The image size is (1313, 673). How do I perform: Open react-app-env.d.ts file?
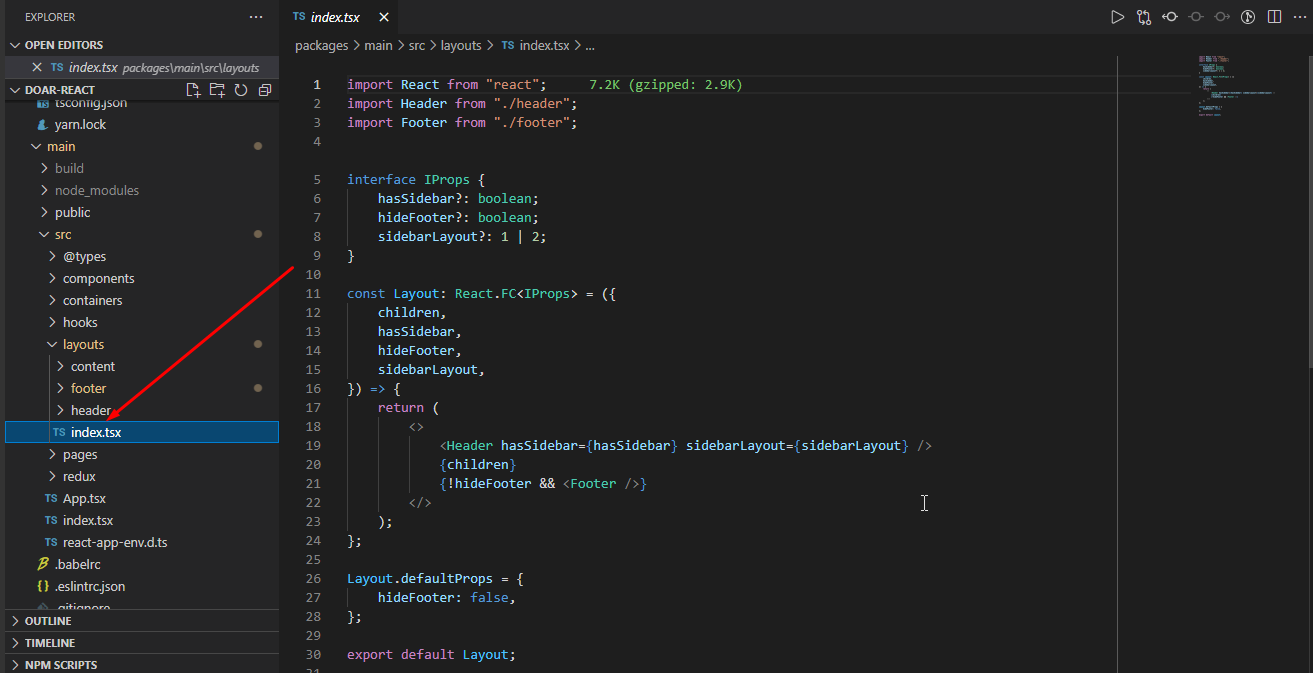click(x=142, y=542)
